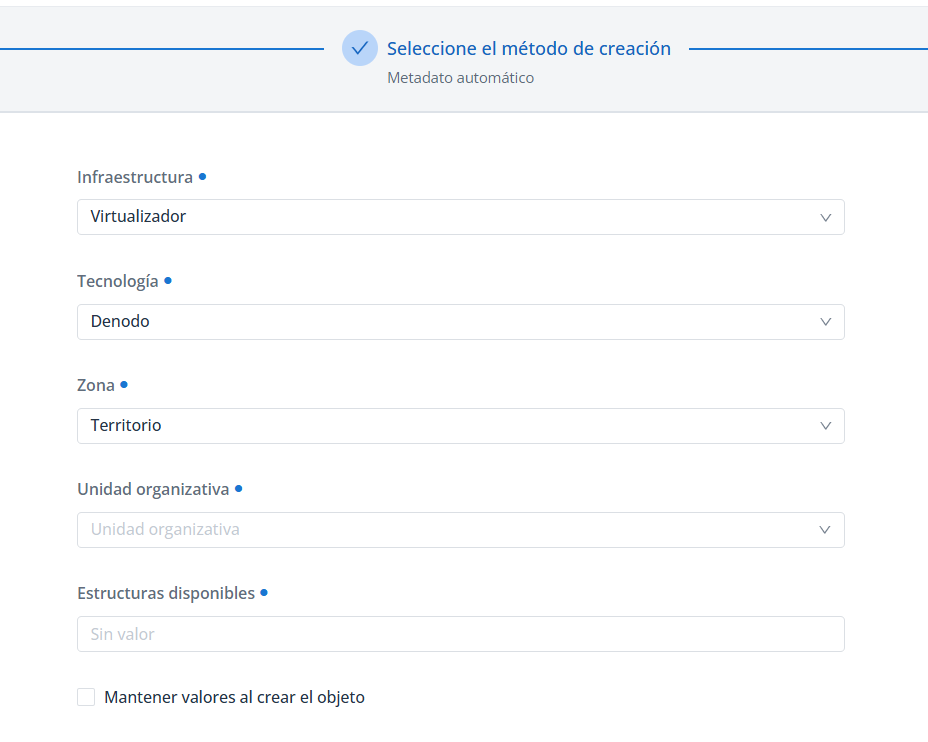928x742 pixels.
Task: Click the chevron arrow in Infraestructura field
Action: tap(825, 217)
